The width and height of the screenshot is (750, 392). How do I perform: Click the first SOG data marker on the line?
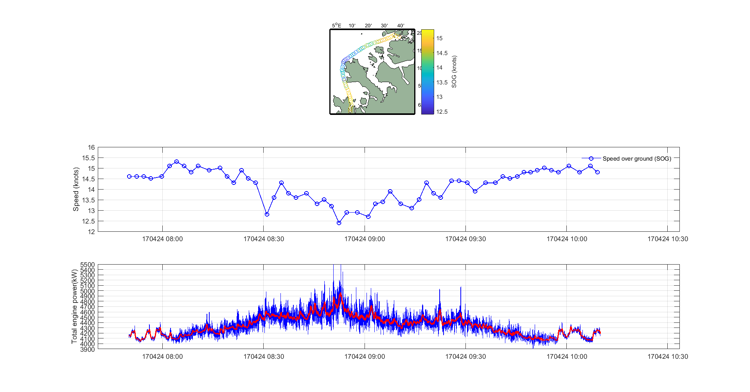(129, 176)
